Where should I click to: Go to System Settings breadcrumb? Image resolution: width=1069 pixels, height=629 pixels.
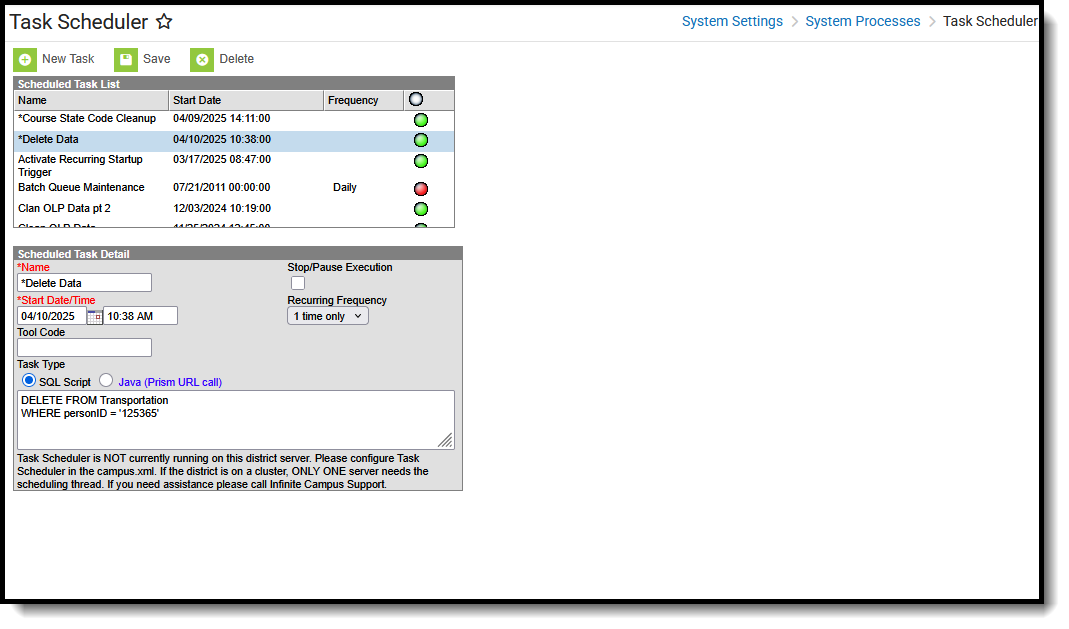pos(732,21)
